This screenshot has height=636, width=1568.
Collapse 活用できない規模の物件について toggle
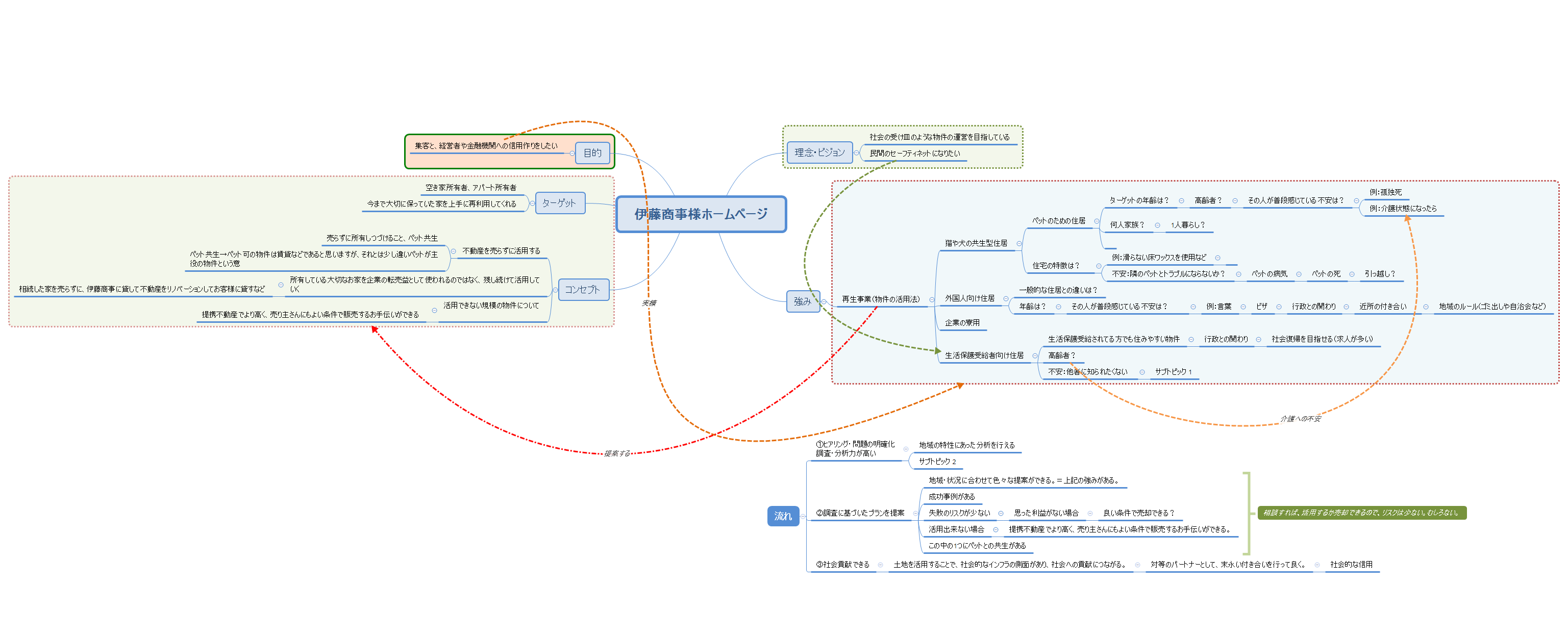pos(434,311)
